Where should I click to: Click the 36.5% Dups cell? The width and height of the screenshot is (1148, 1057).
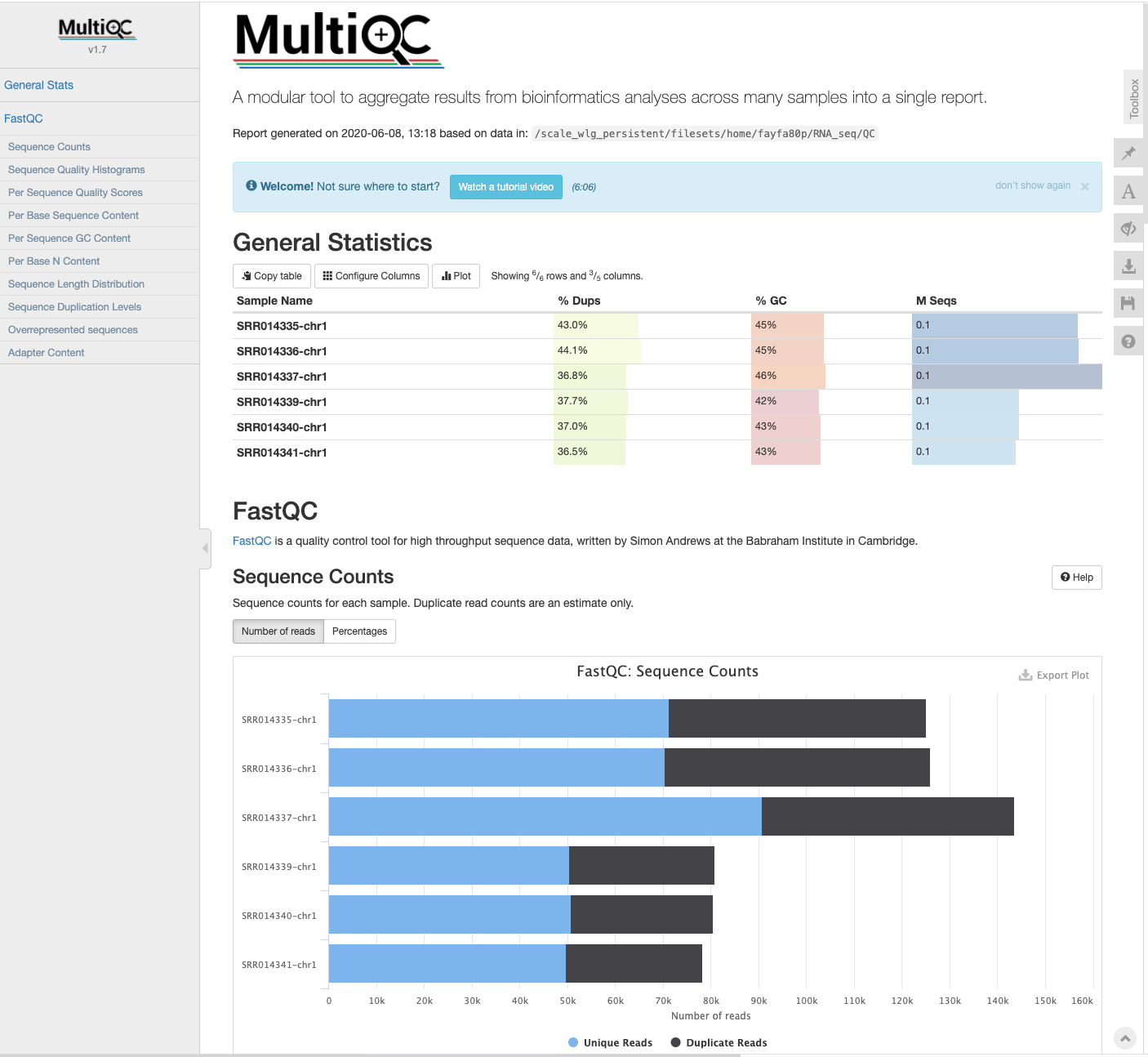point(652,452)
